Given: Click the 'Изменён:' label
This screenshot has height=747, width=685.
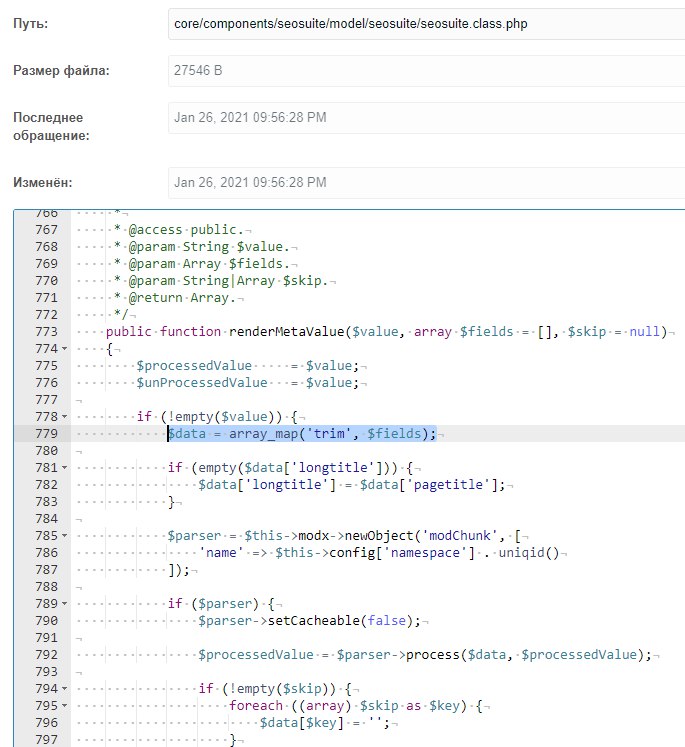Looking at the screenshot, I should 43,182.
